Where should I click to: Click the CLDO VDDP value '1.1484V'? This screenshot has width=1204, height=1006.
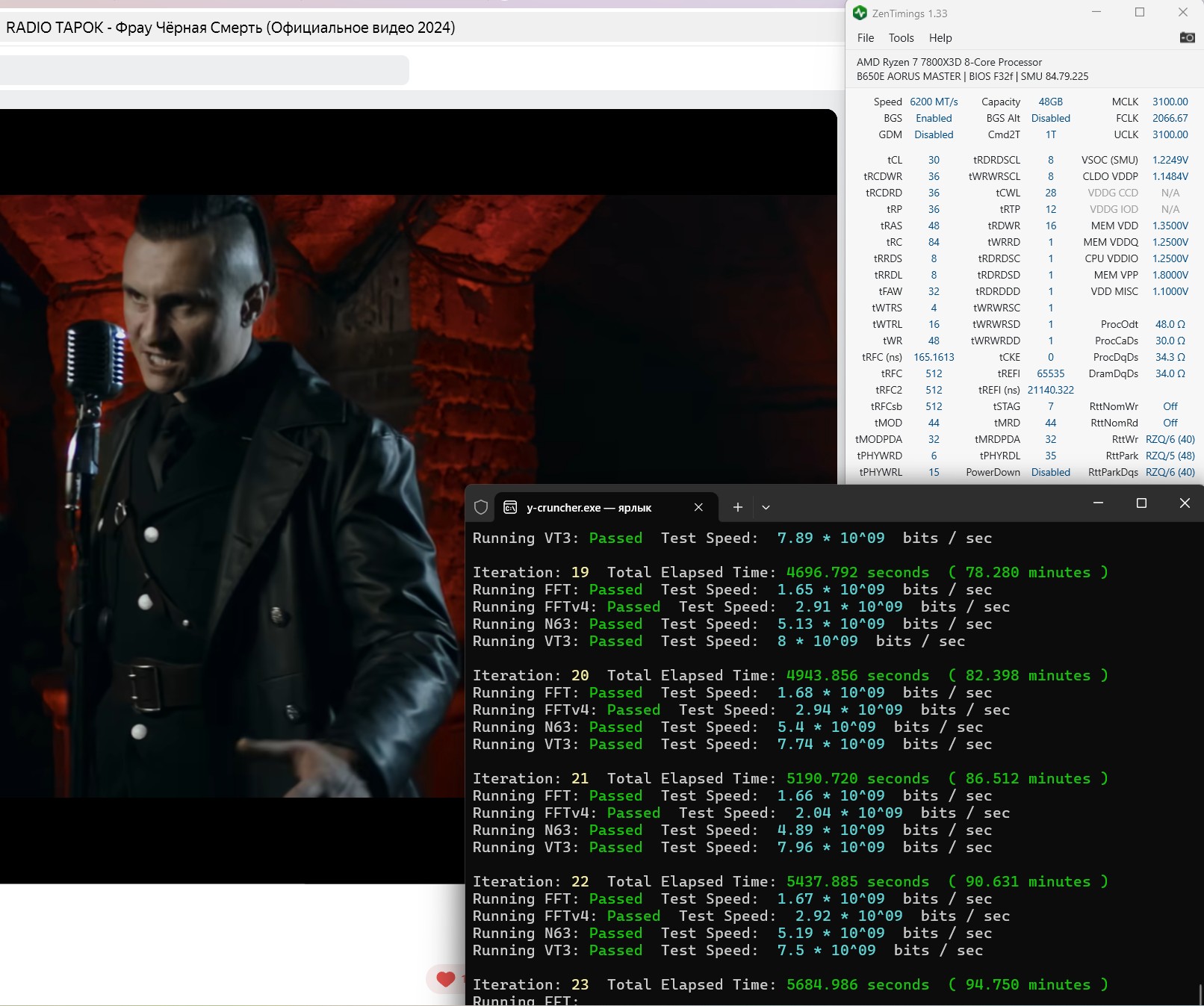click(1170, 176)
